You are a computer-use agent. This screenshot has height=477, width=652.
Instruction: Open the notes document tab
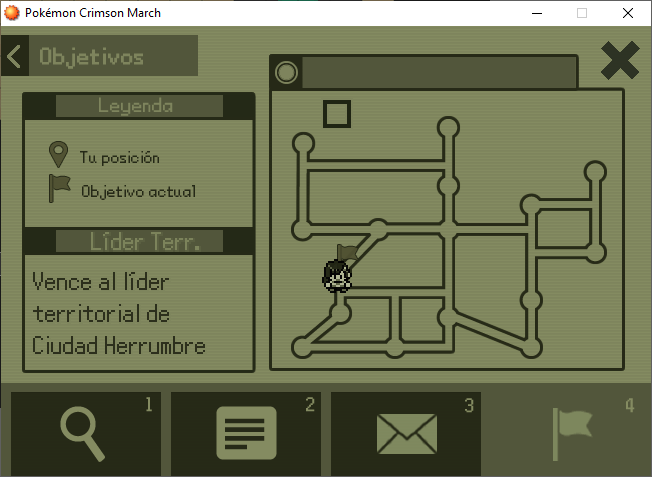[246, 434]
